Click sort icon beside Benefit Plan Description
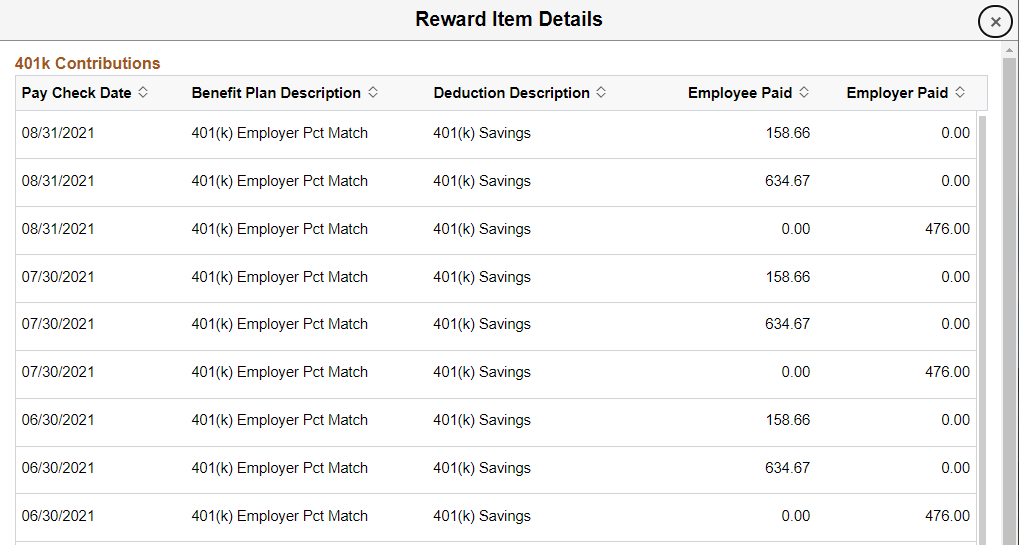1019x545 pixels. 373,93
